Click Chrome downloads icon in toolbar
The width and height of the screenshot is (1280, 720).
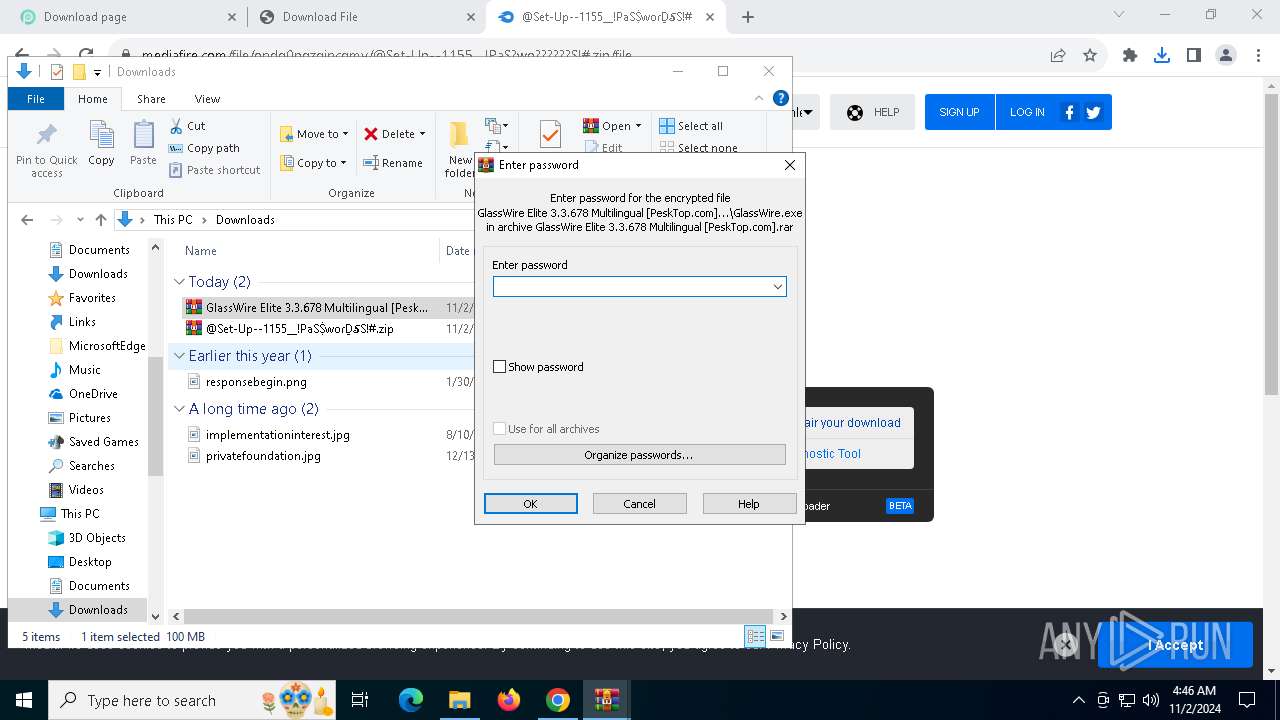[x=1162, y=56]
